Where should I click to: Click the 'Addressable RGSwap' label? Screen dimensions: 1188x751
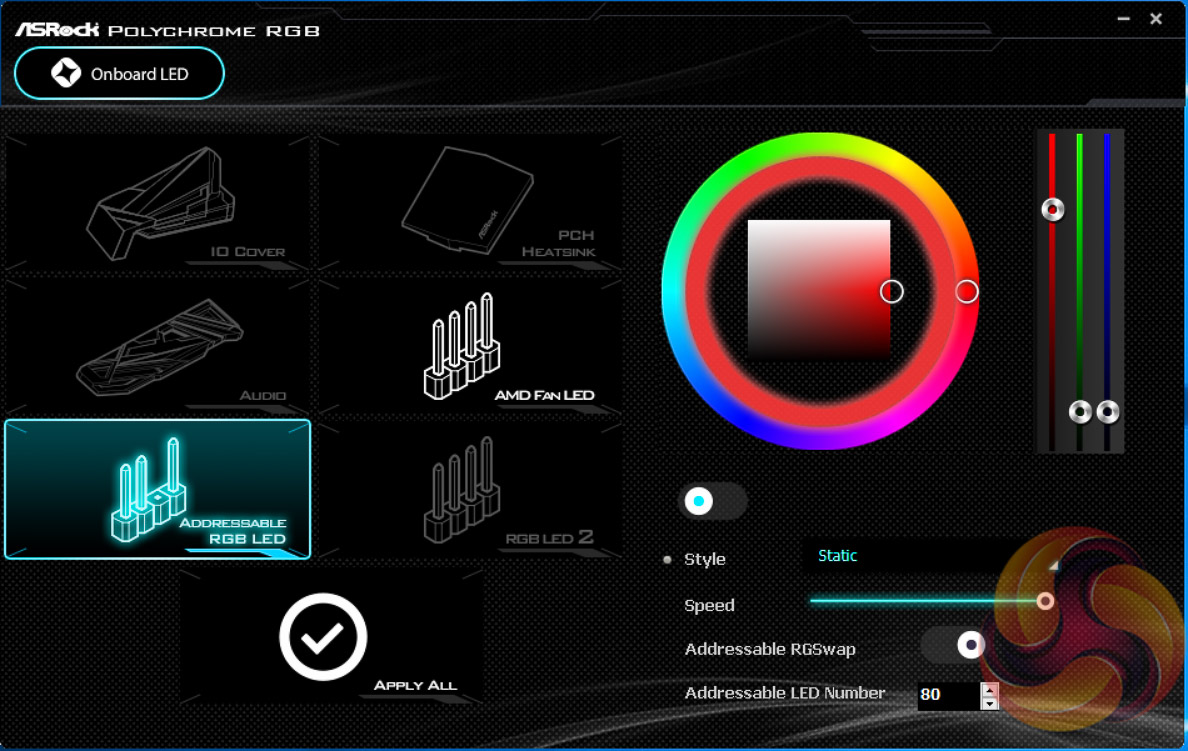point(770,649)
